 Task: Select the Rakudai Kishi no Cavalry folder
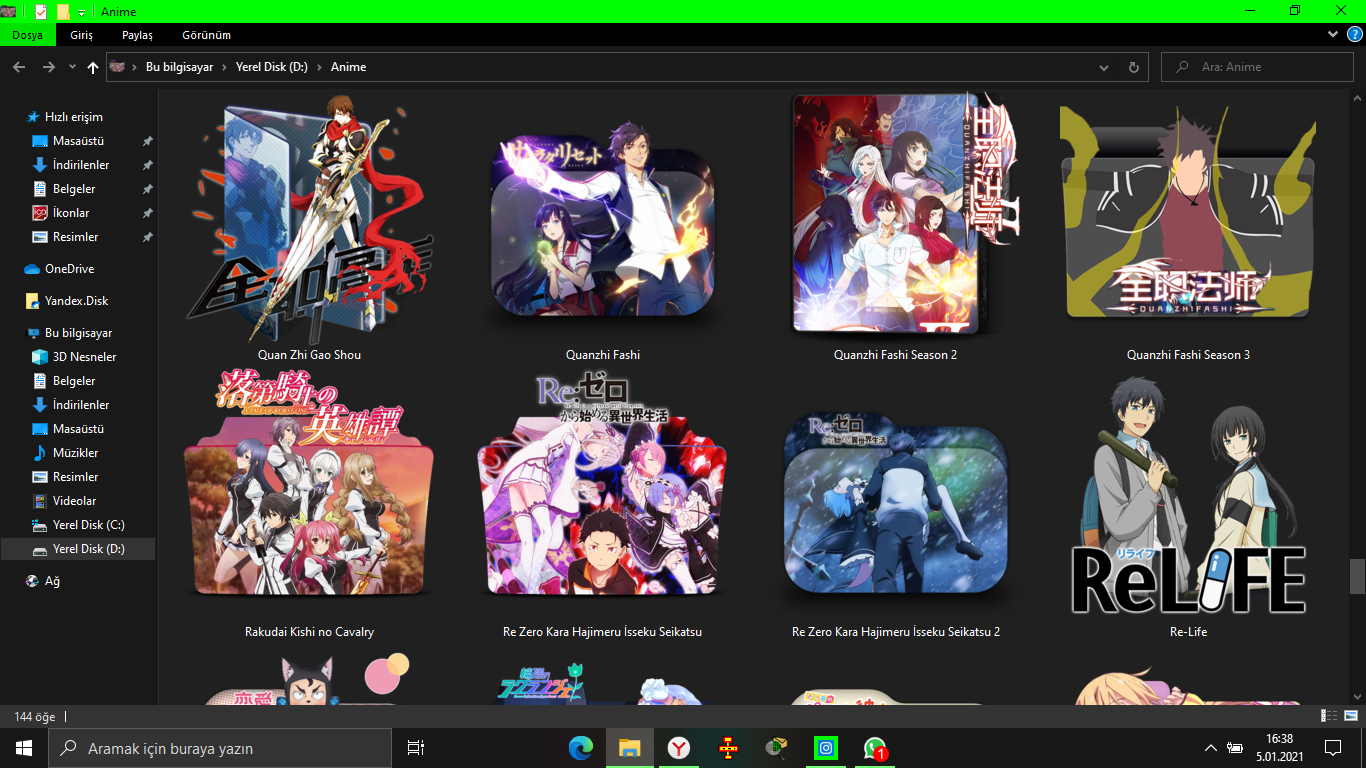point(309,505)
